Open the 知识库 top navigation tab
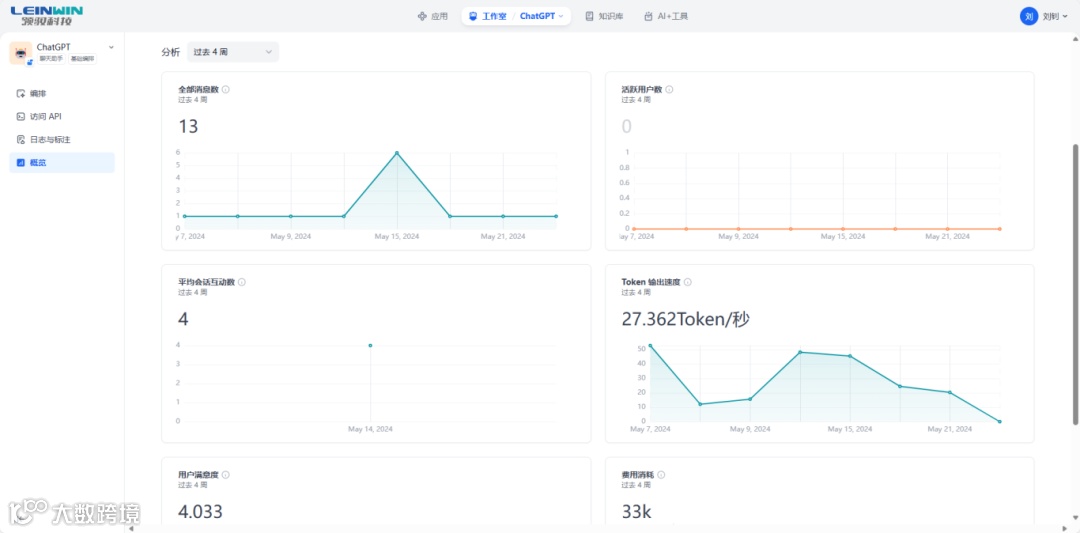This screenshot has height=533, width=1080. (x=604, y=16)
